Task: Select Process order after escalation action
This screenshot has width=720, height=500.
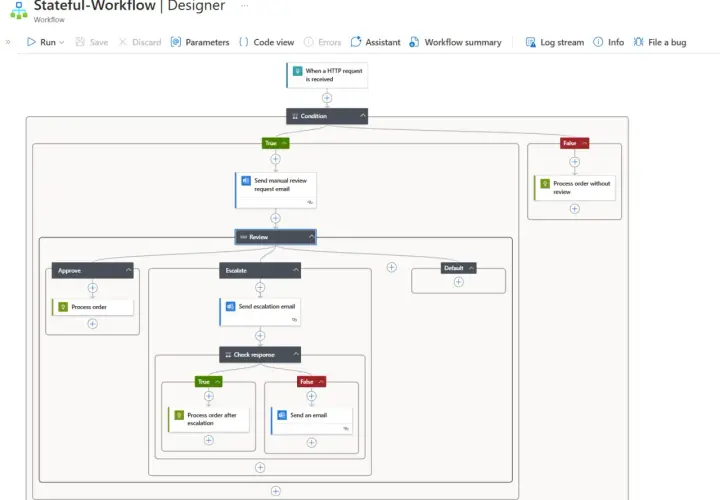Action: tap(208, 419)
